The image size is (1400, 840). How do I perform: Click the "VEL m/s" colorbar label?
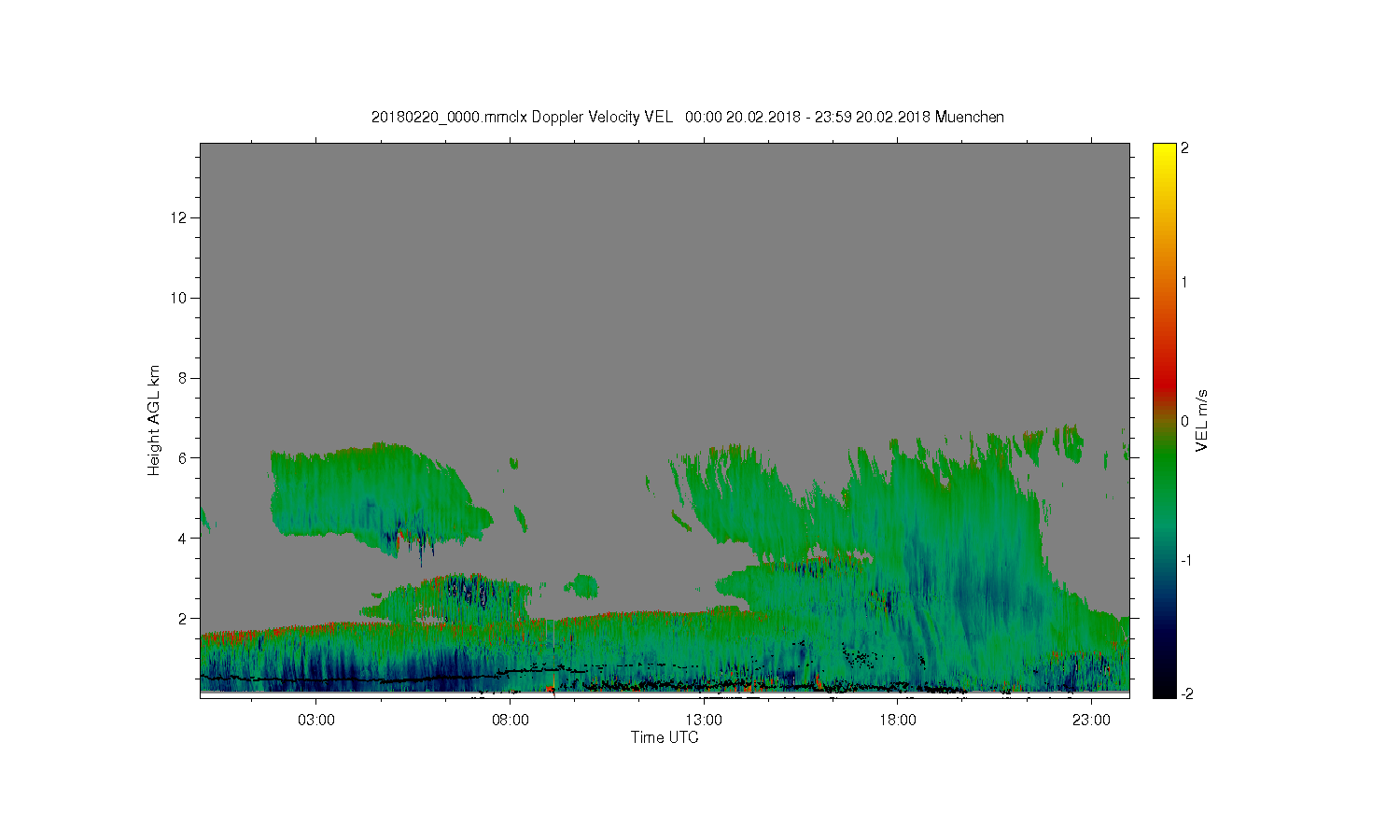1202,420
